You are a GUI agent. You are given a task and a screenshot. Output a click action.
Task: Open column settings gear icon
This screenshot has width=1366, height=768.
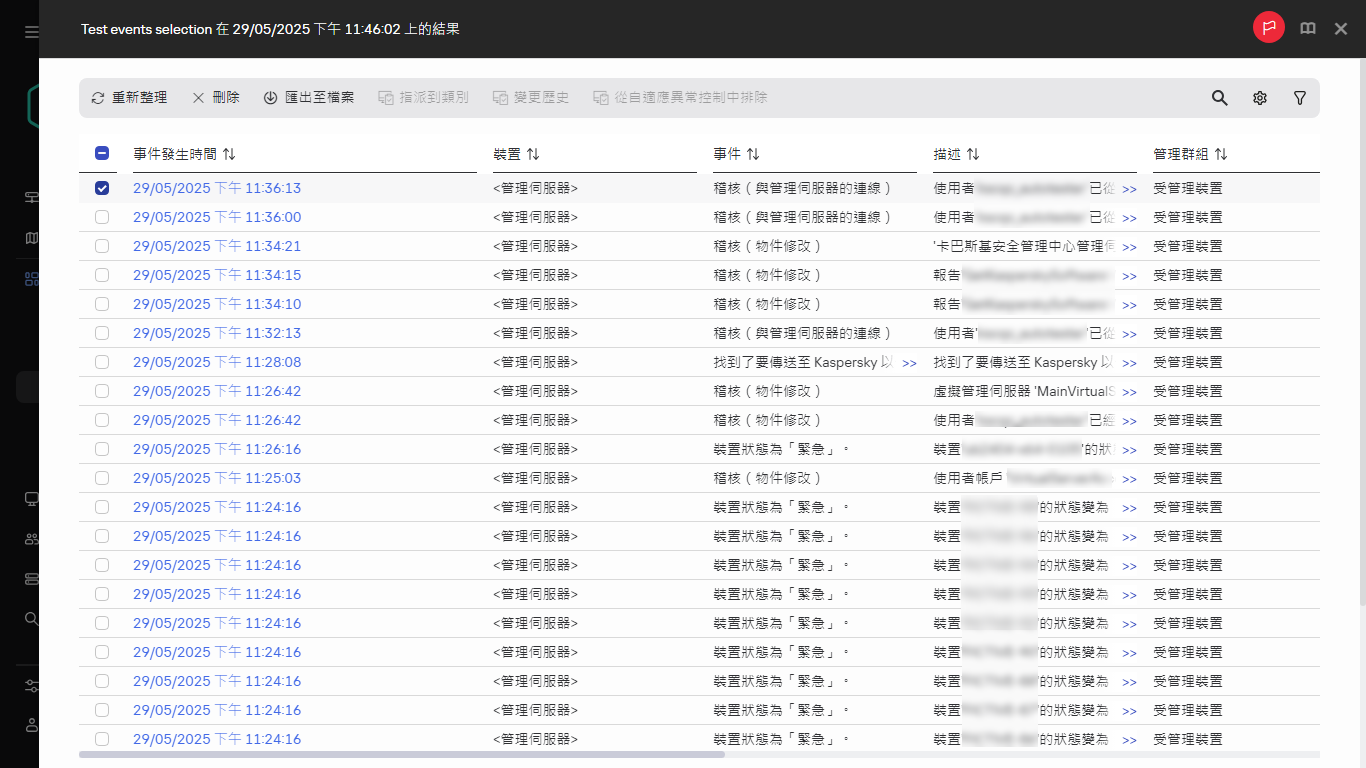pos(1260,98)
